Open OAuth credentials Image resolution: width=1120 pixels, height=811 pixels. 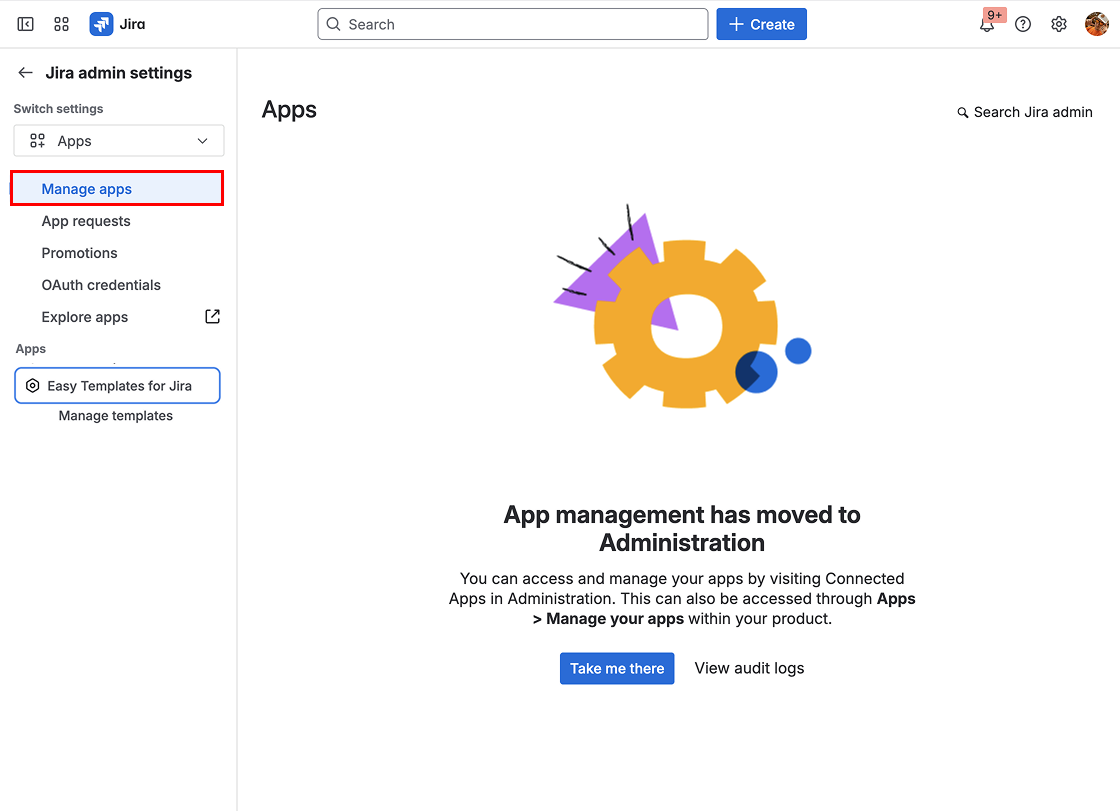pos(101,284)
